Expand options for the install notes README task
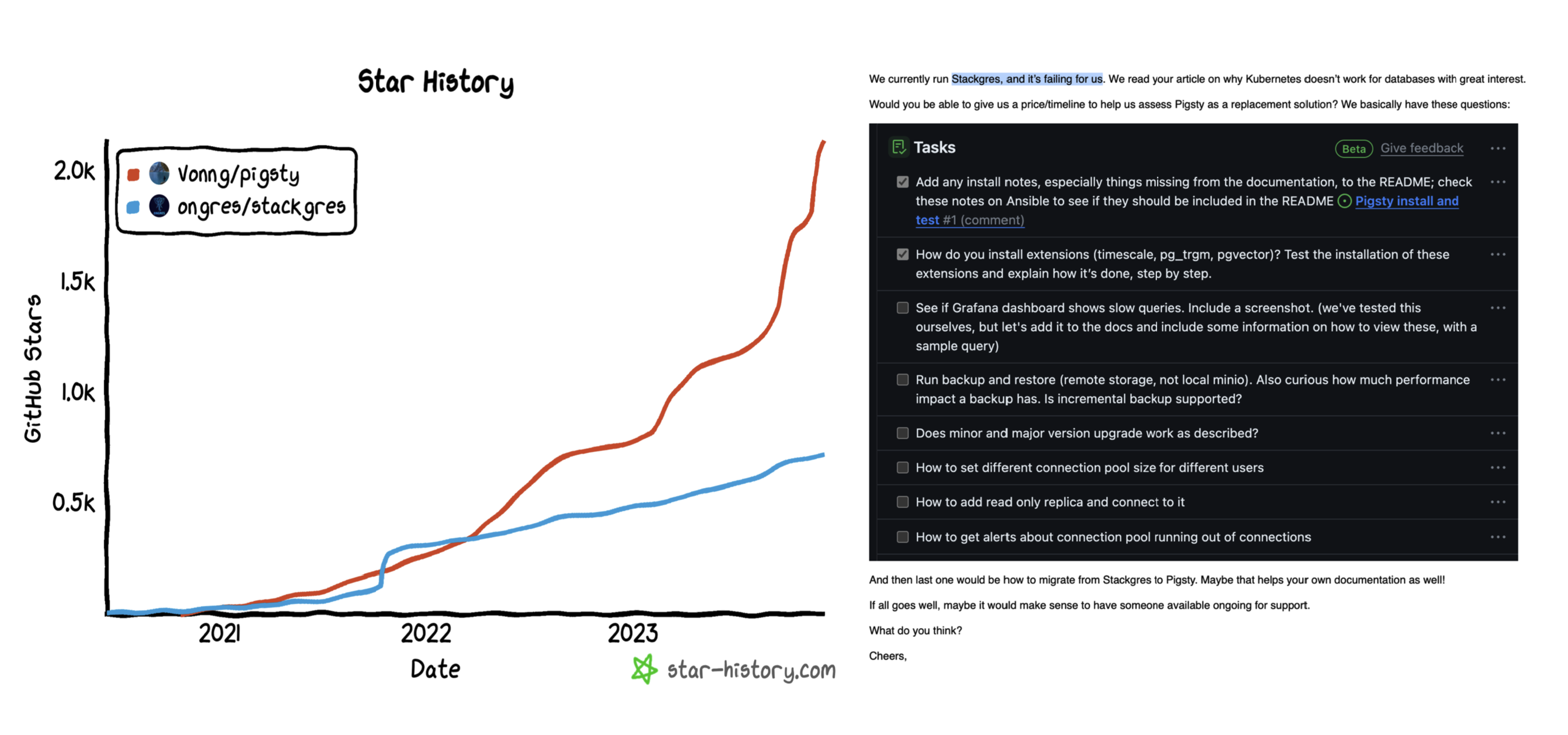Screen dimensions: 1568x735 click(1500, 182)
